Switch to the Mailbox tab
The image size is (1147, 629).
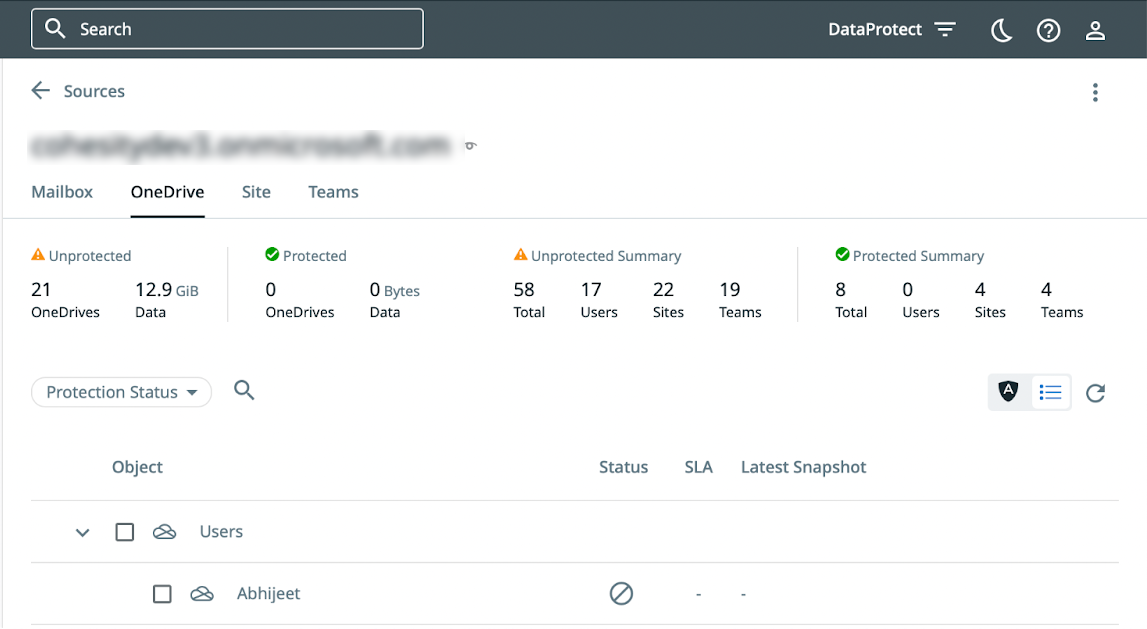(62, 192)
